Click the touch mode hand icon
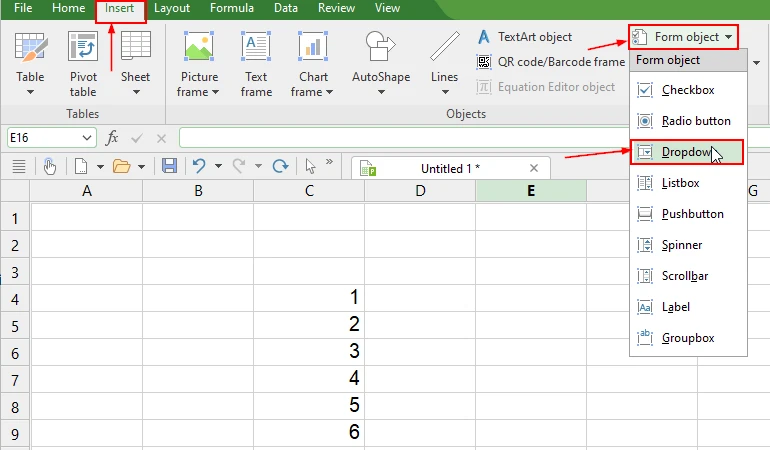This screenshot has width=770, height=450. pyautogui.click(x=49, y=166)
